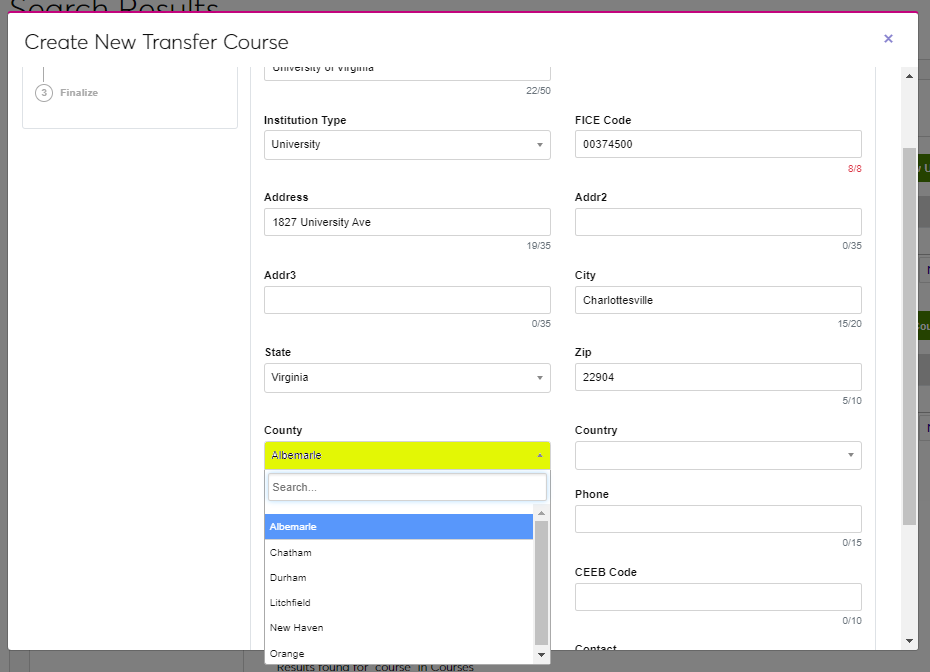
Task: Select Orange in county list
Action: pos(399,653)
